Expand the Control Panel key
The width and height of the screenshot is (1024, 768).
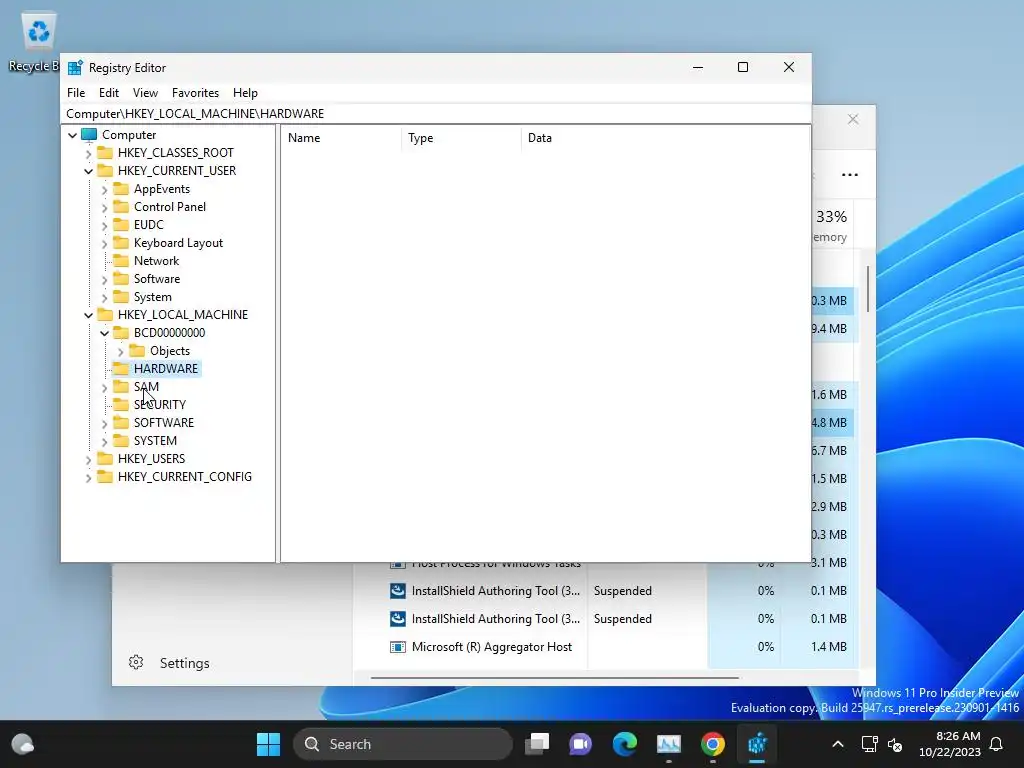pos(104,208)
